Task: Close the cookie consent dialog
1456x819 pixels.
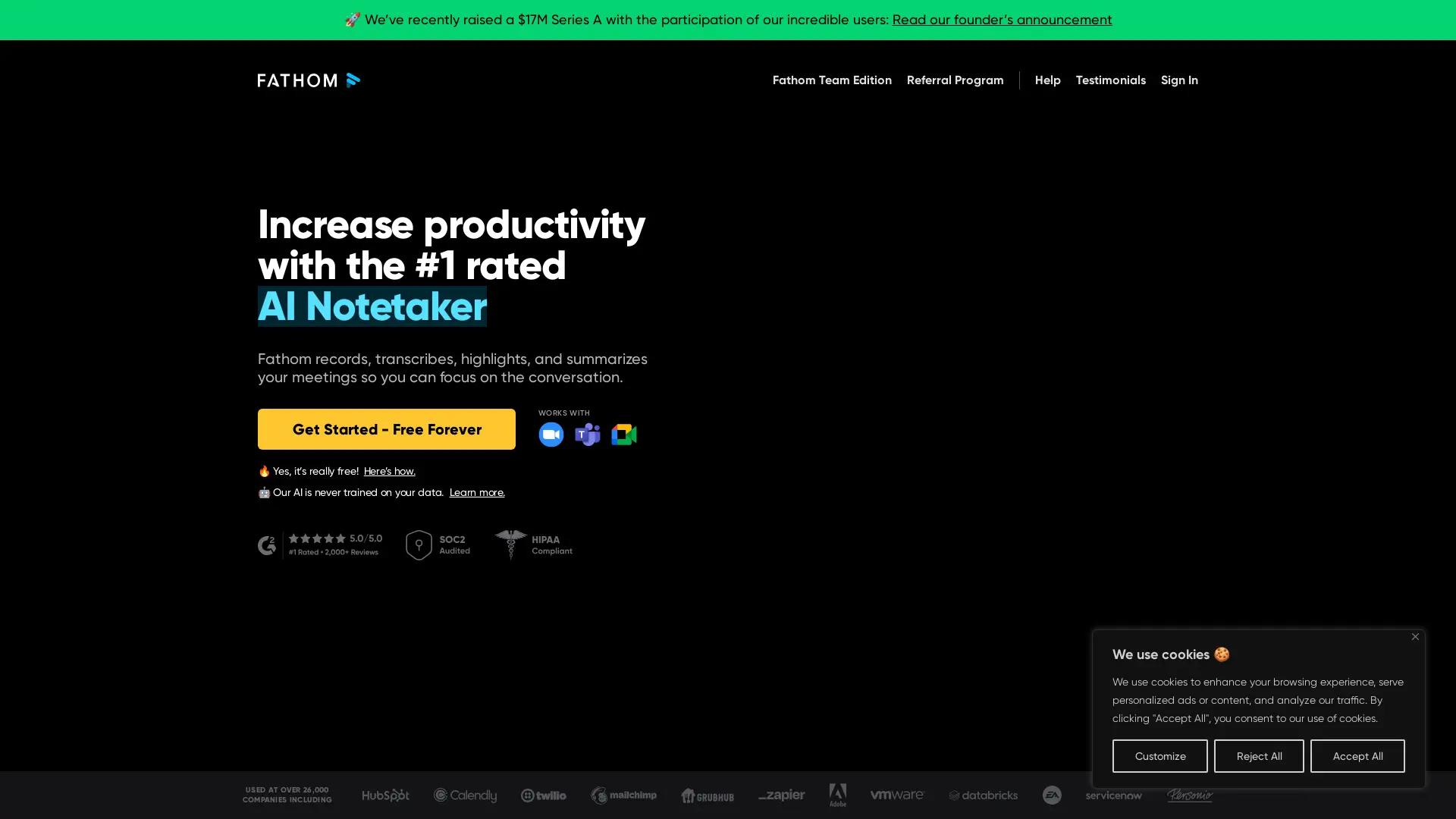Action: click(x=1415, y=637)
